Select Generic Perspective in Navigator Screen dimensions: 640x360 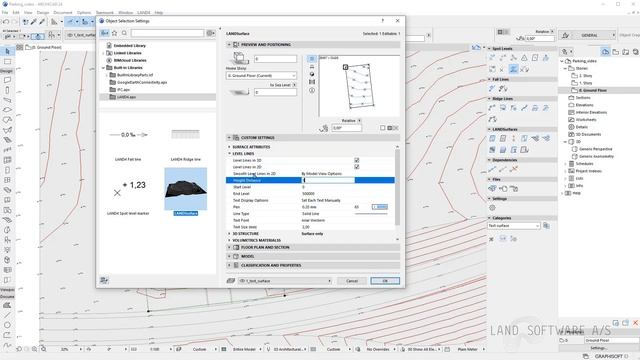(596, 149)
